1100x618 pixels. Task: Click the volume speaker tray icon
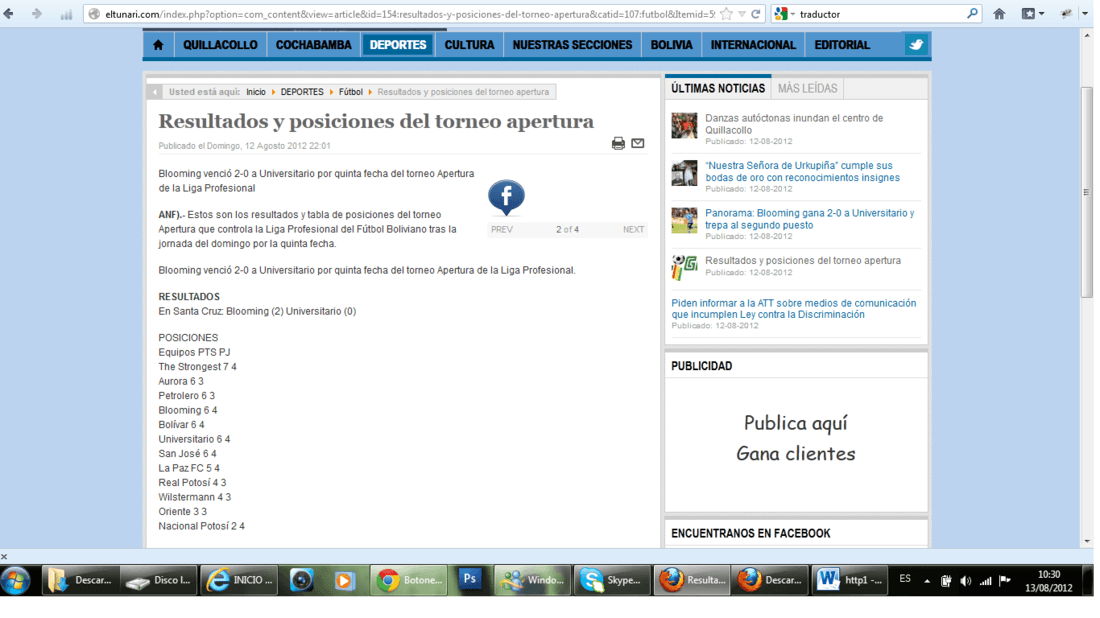click(966, 581)
